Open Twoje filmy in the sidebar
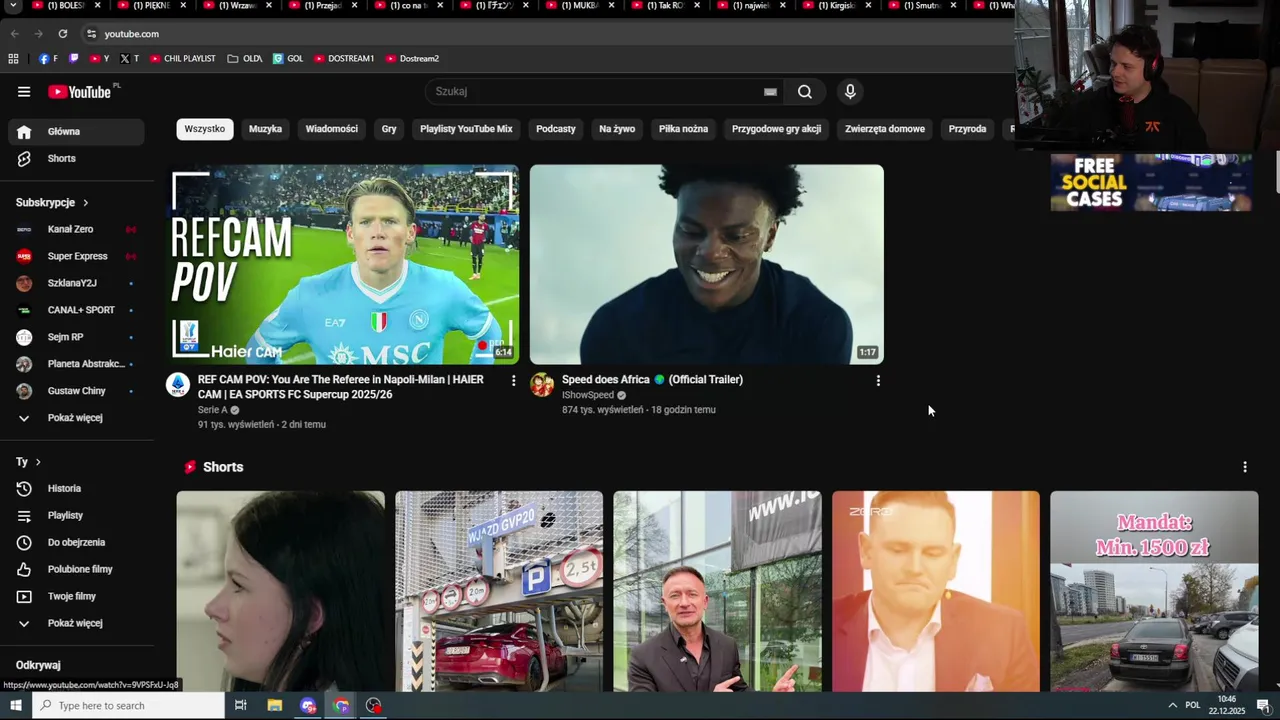Screen dimensions: 1280x720 coord(76,597)
